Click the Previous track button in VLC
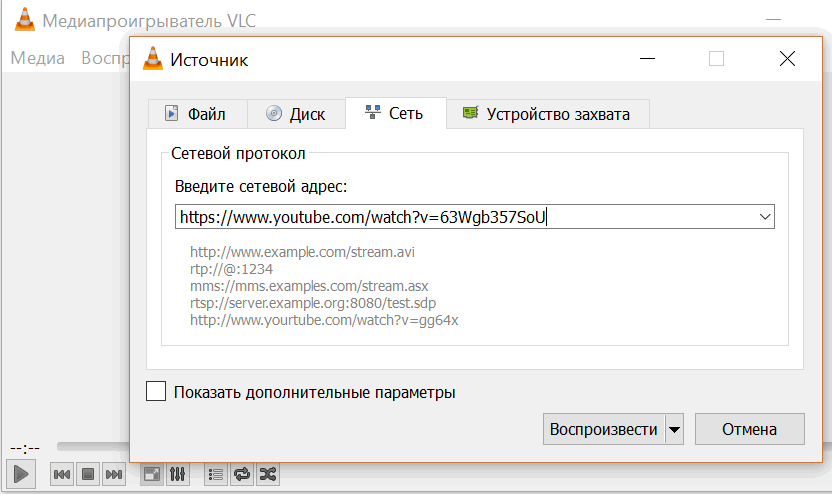 pos(62,474)
